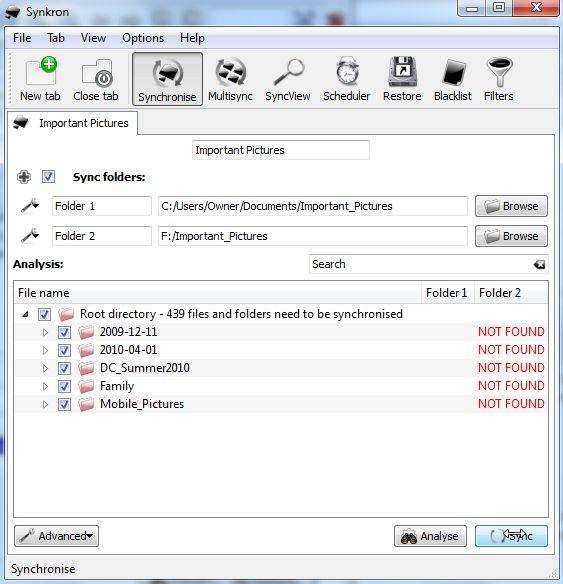Viewport: 563px width, 584px height.
Task: Click the tab name field Important Pictures
Action: tap(281, 150)
